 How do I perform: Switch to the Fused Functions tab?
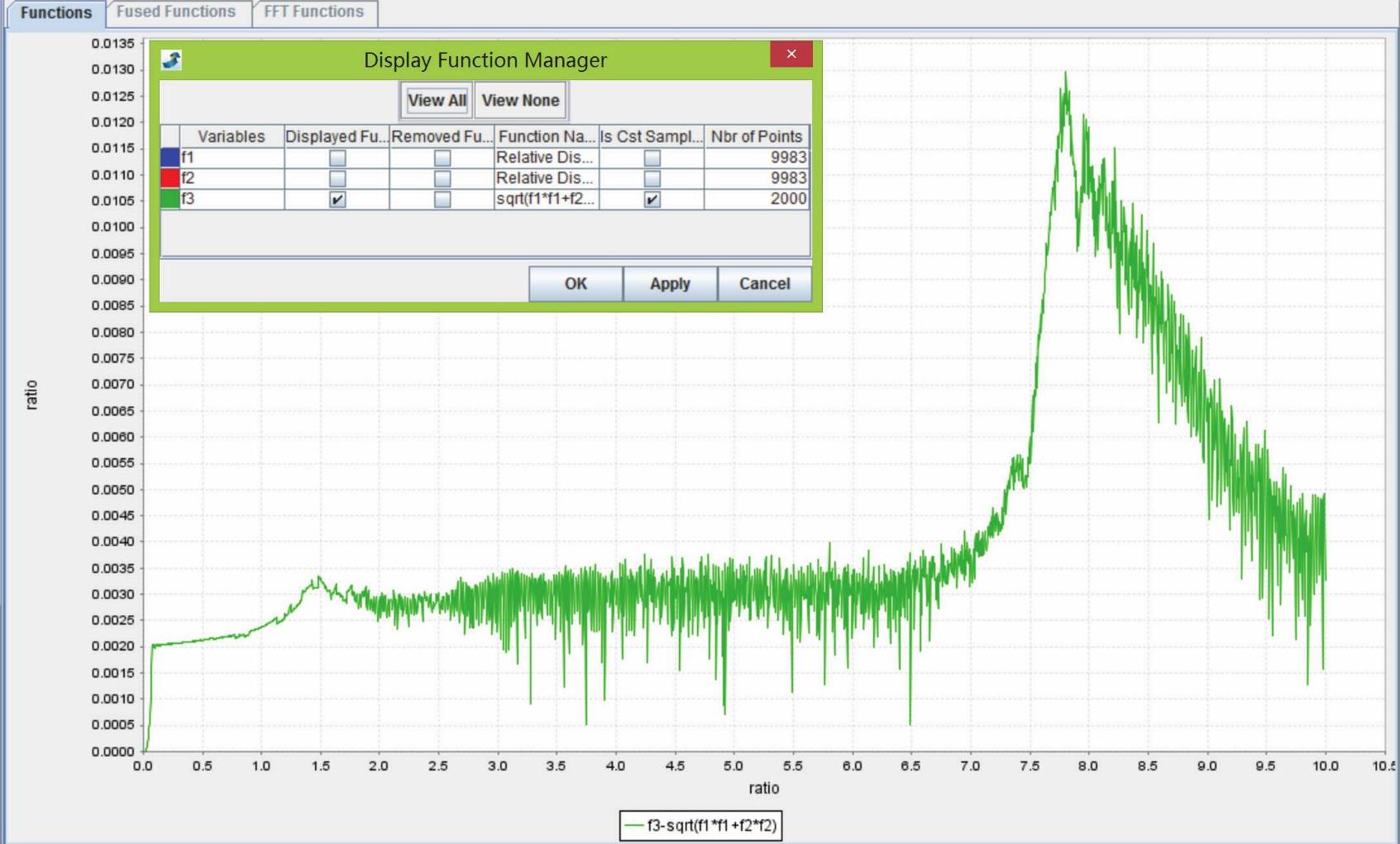[175, 12]
